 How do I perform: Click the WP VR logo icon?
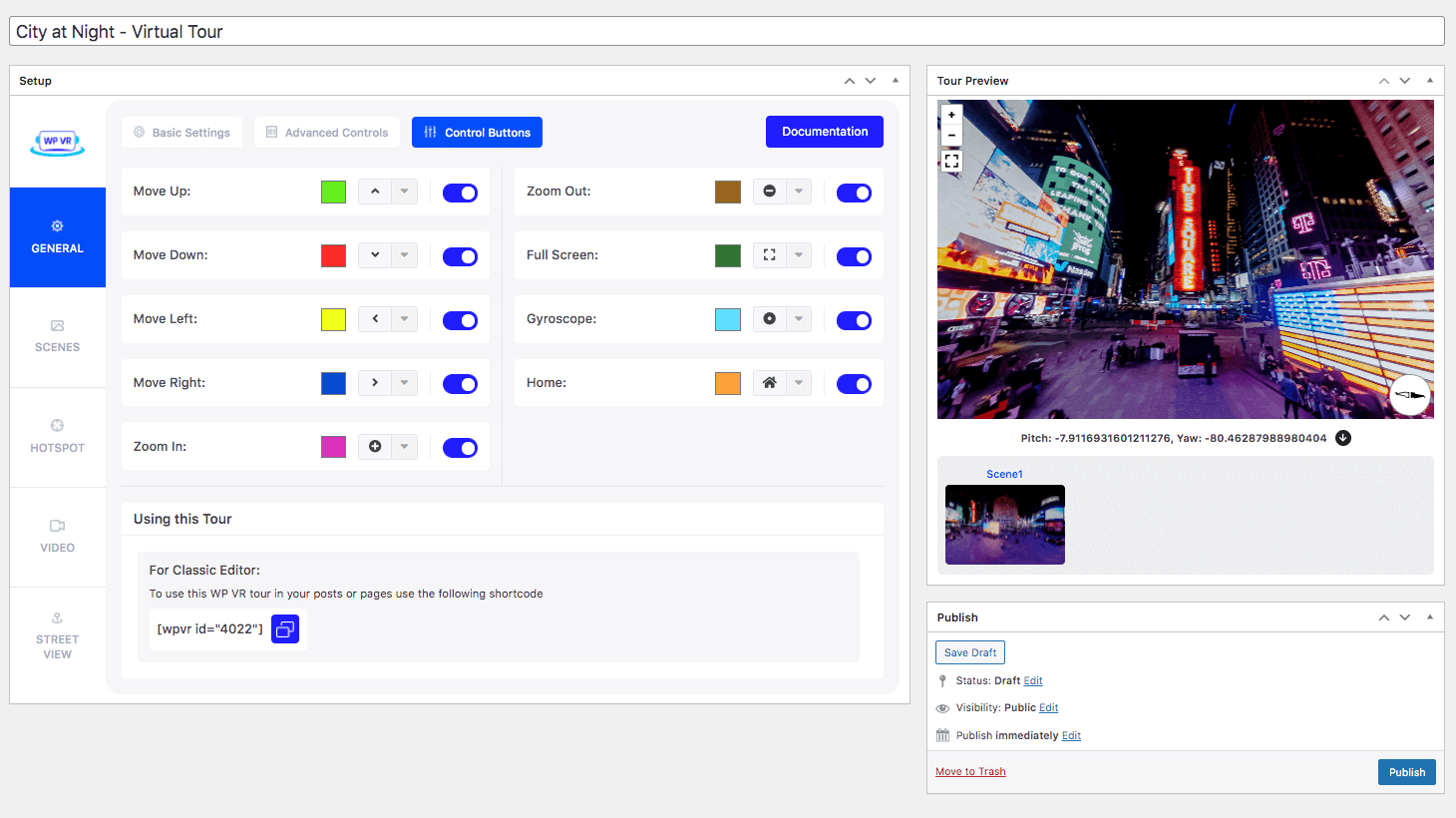click(58, 142)
